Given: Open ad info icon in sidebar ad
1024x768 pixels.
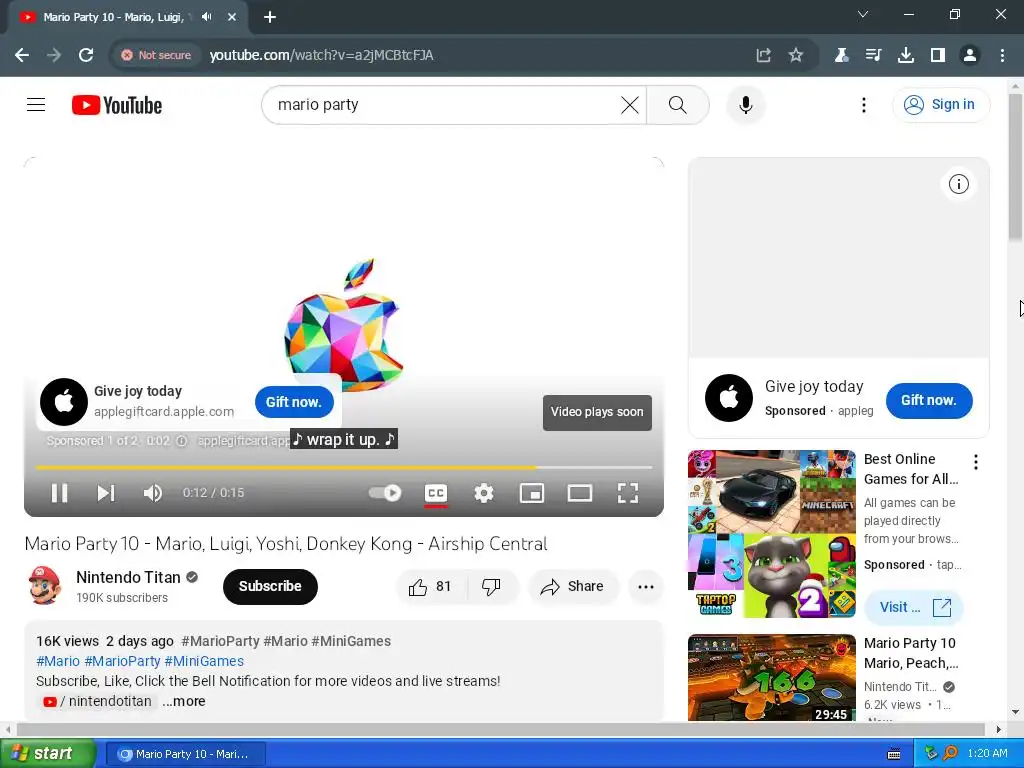Looking at the screenshot, I should pyautogui.click(x=958, y=184).
